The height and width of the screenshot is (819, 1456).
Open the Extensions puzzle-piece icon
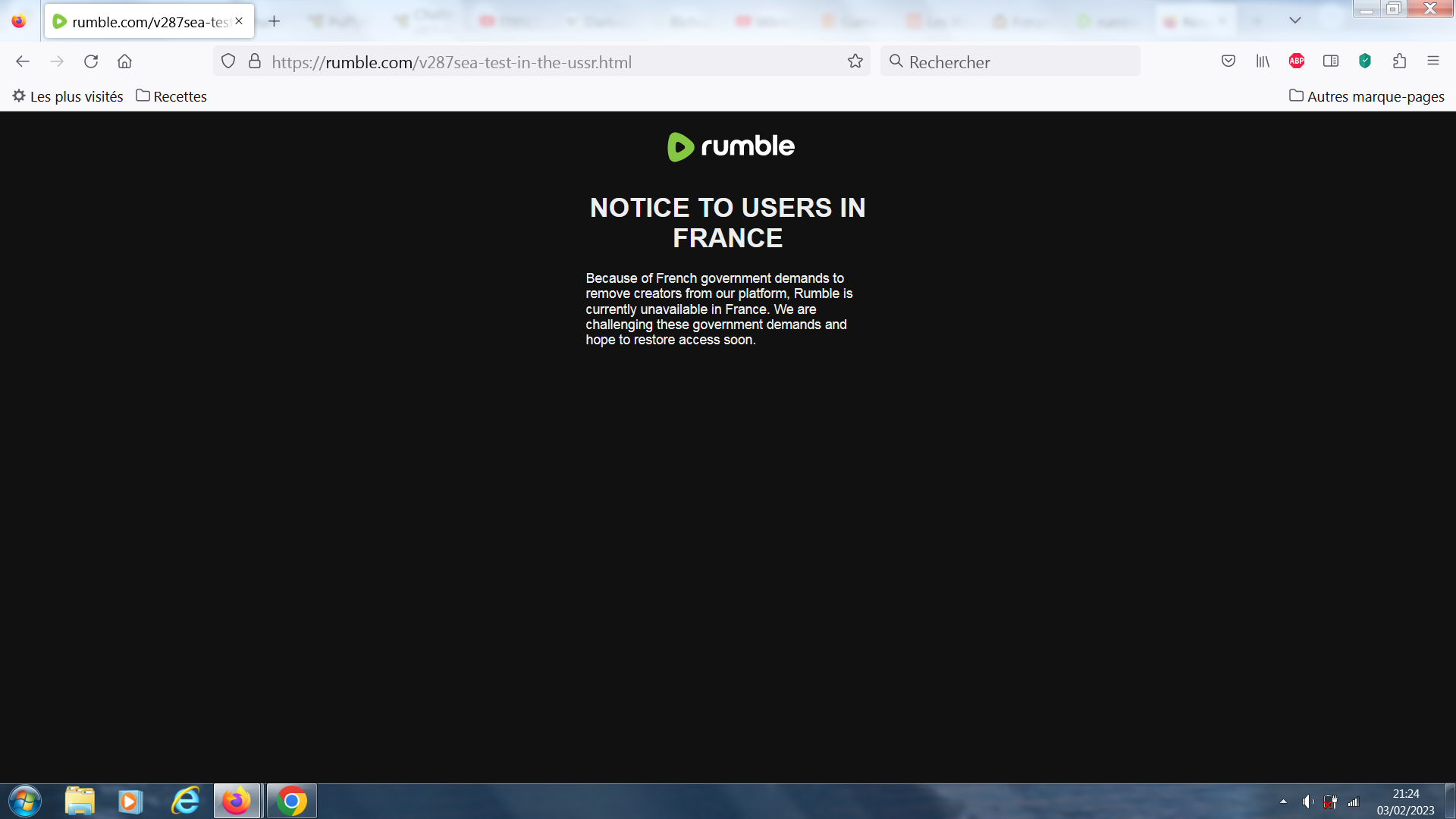tap(1399, 61)
